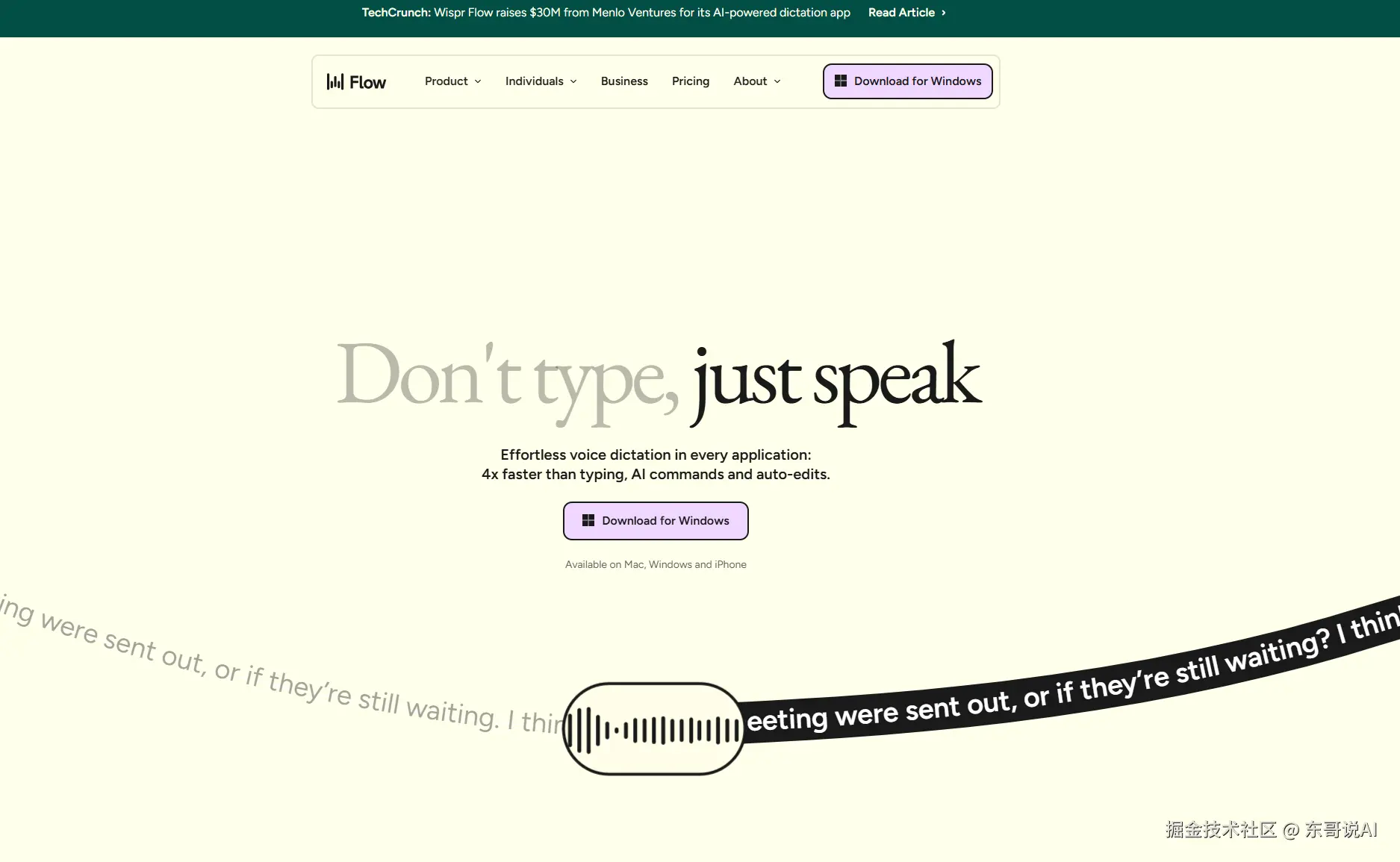Image resolution: width=1400 pixels, height=862 pixels.
Task: Click the "Don't type, just speak" headline
Action: click(658, 381)
